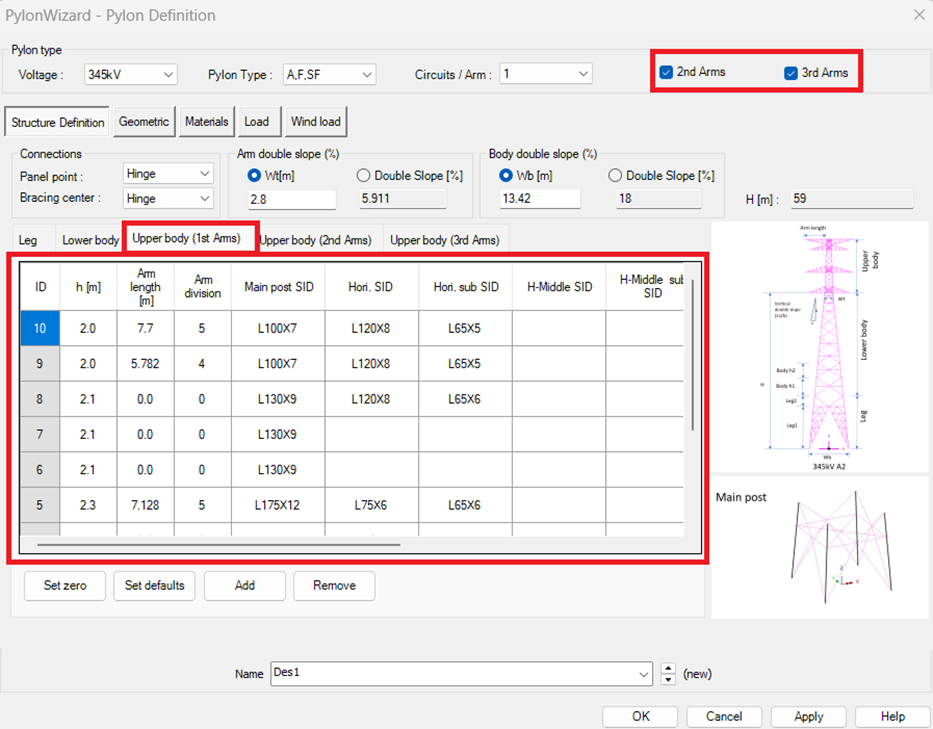The width and height of the screenshot is (933, 729).
Task: Open the Upper body (2nd Arms) tab
Action: click(x=316, y=240)
